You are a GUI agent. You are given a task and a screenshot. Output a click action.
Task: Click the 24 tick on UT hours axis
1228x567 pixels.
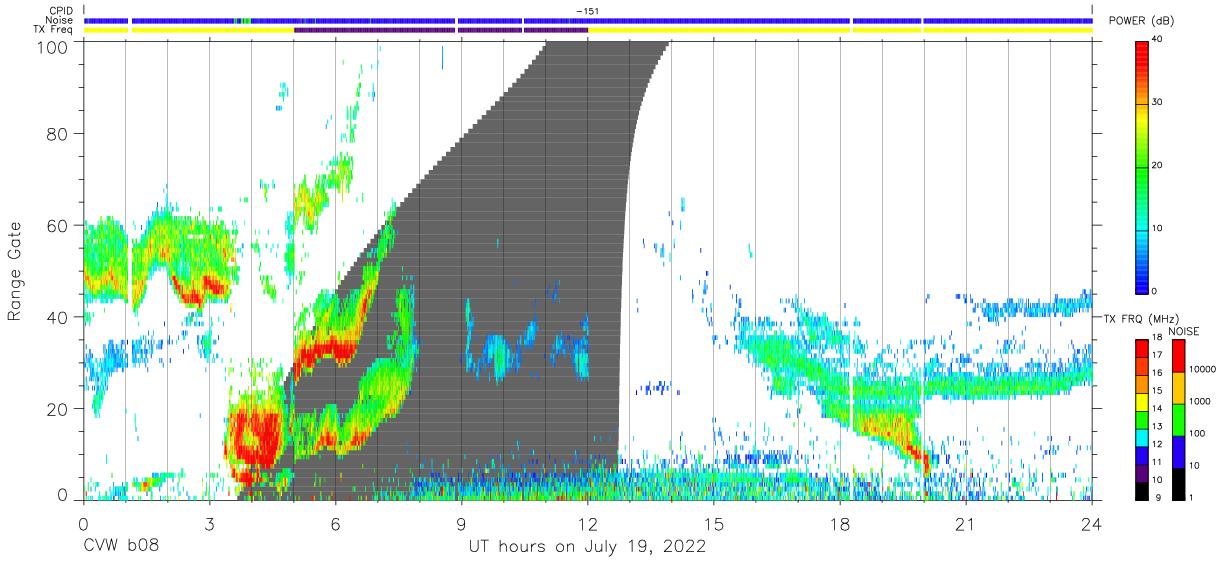click(1092, 524)
